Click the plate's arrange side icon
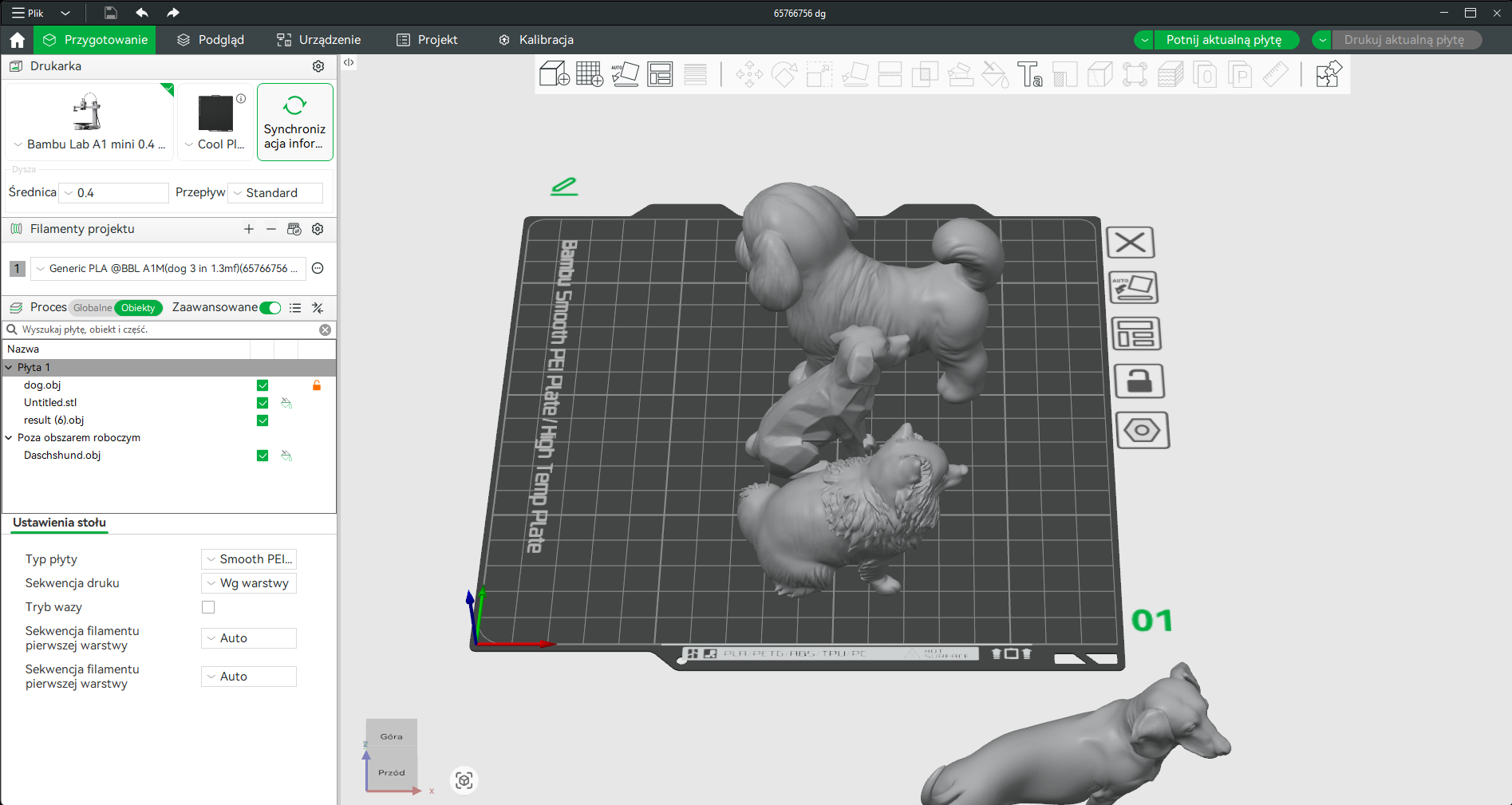1512x805 pixels. (1136, 333)
